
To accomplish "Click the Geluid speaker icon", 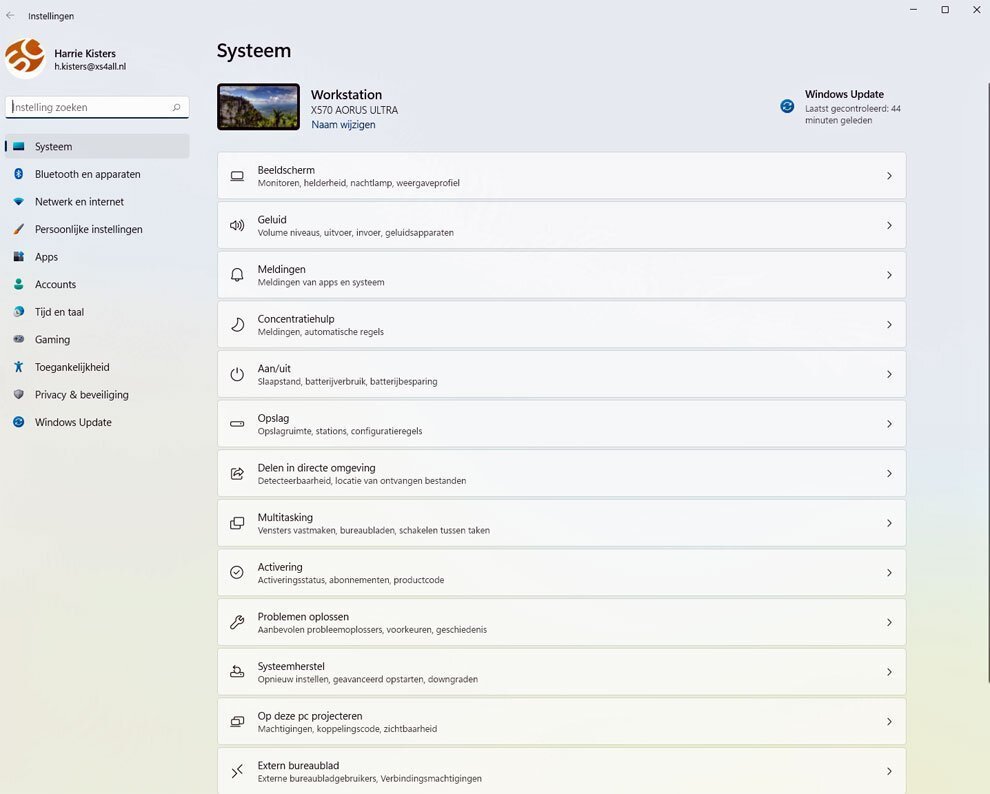I will pos(237,225).
